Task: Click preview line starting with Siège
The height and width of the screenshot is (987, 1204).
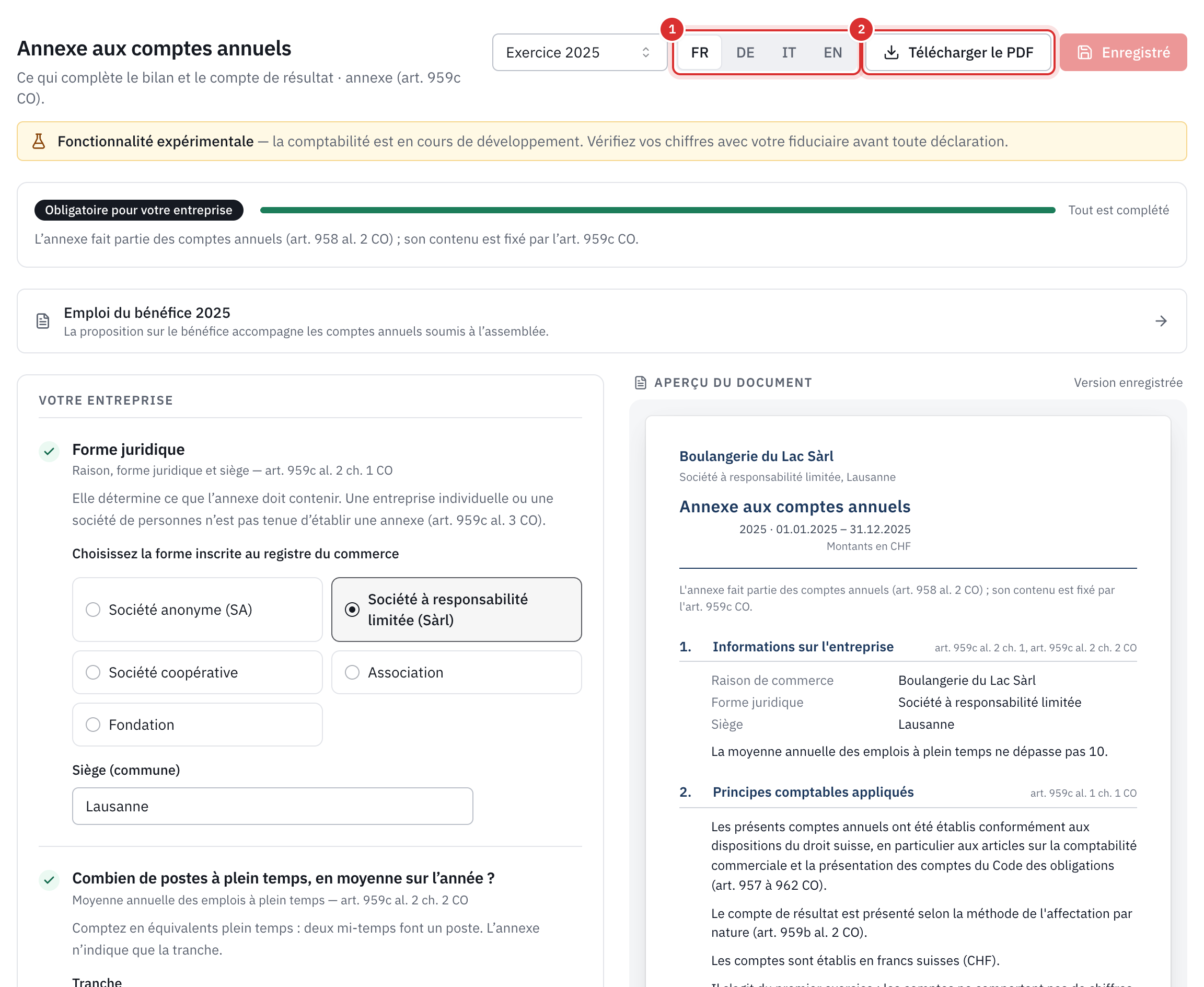Action: [x=923, y=725]
